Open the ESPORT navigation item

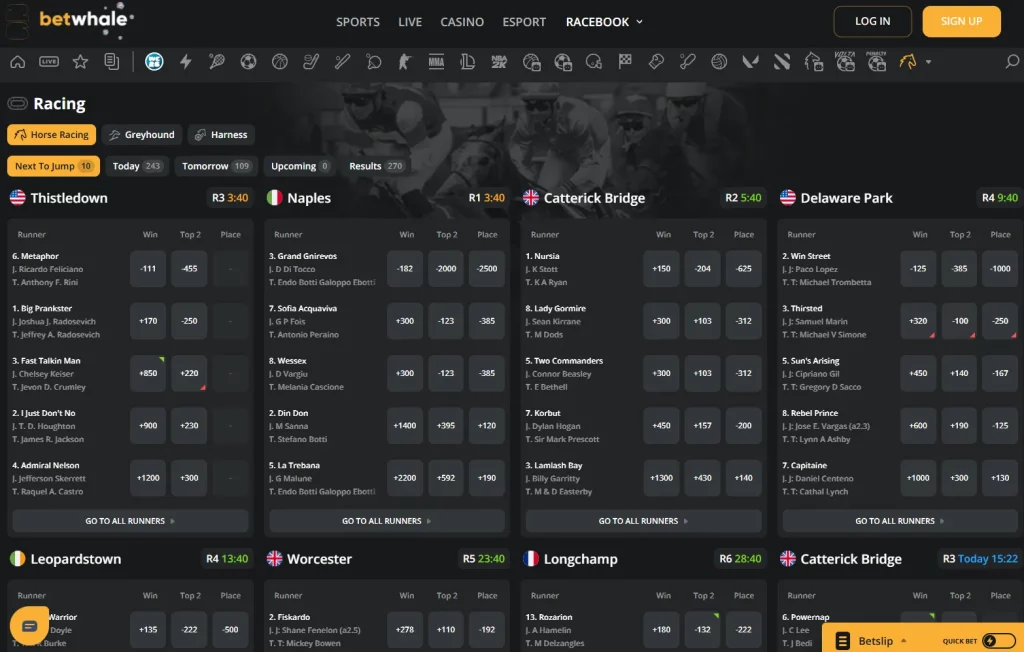[x=524, y=22]
